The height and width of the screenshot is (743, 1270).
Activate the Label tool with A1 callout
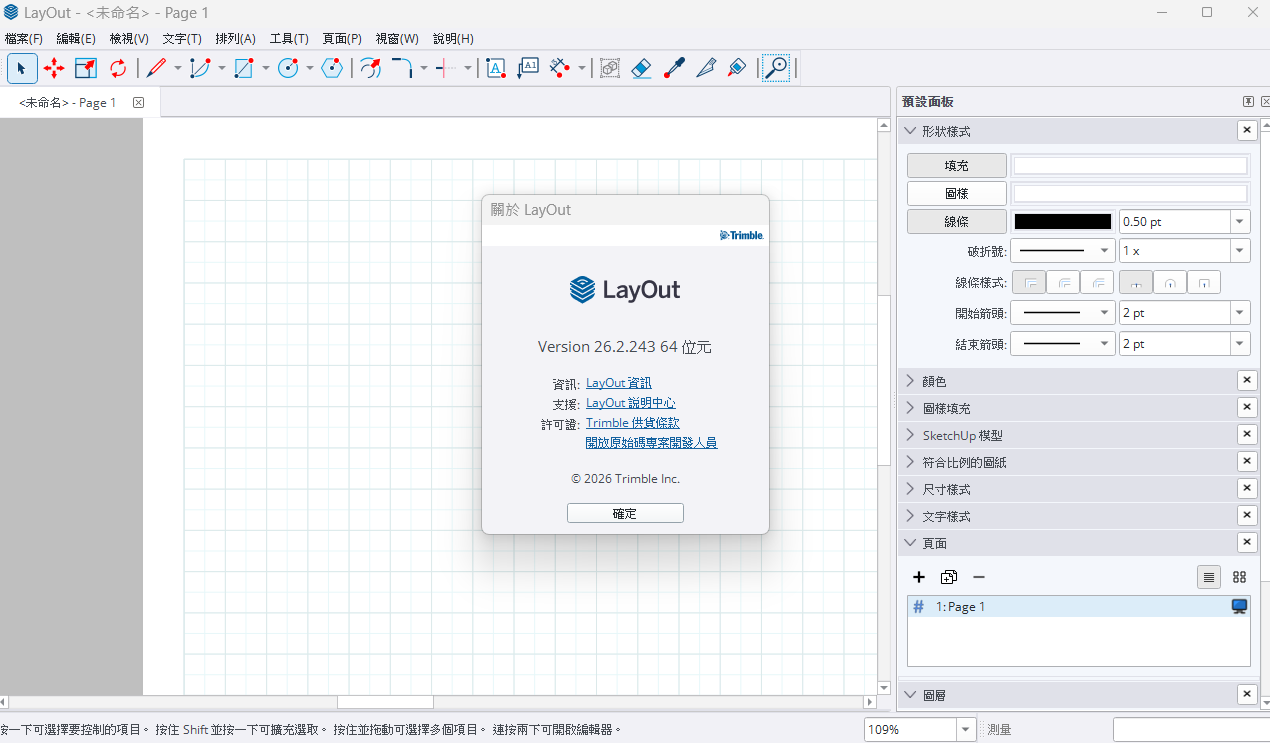point(528,68)
